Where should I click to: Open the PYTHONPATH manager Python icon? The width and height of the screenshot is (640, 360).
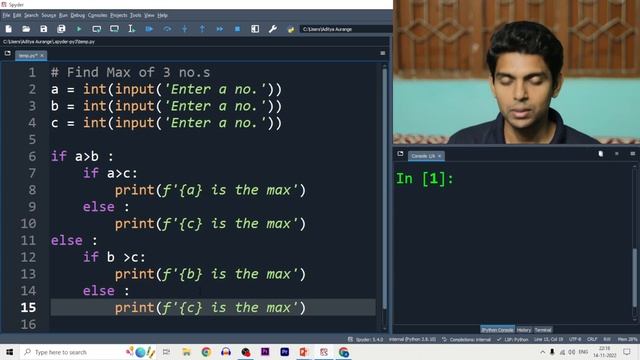[291, 29]
